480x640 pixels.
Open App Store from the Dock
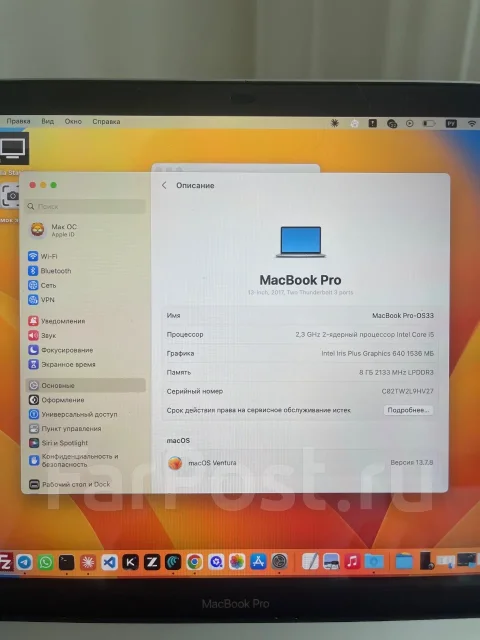tap(258, 562)
